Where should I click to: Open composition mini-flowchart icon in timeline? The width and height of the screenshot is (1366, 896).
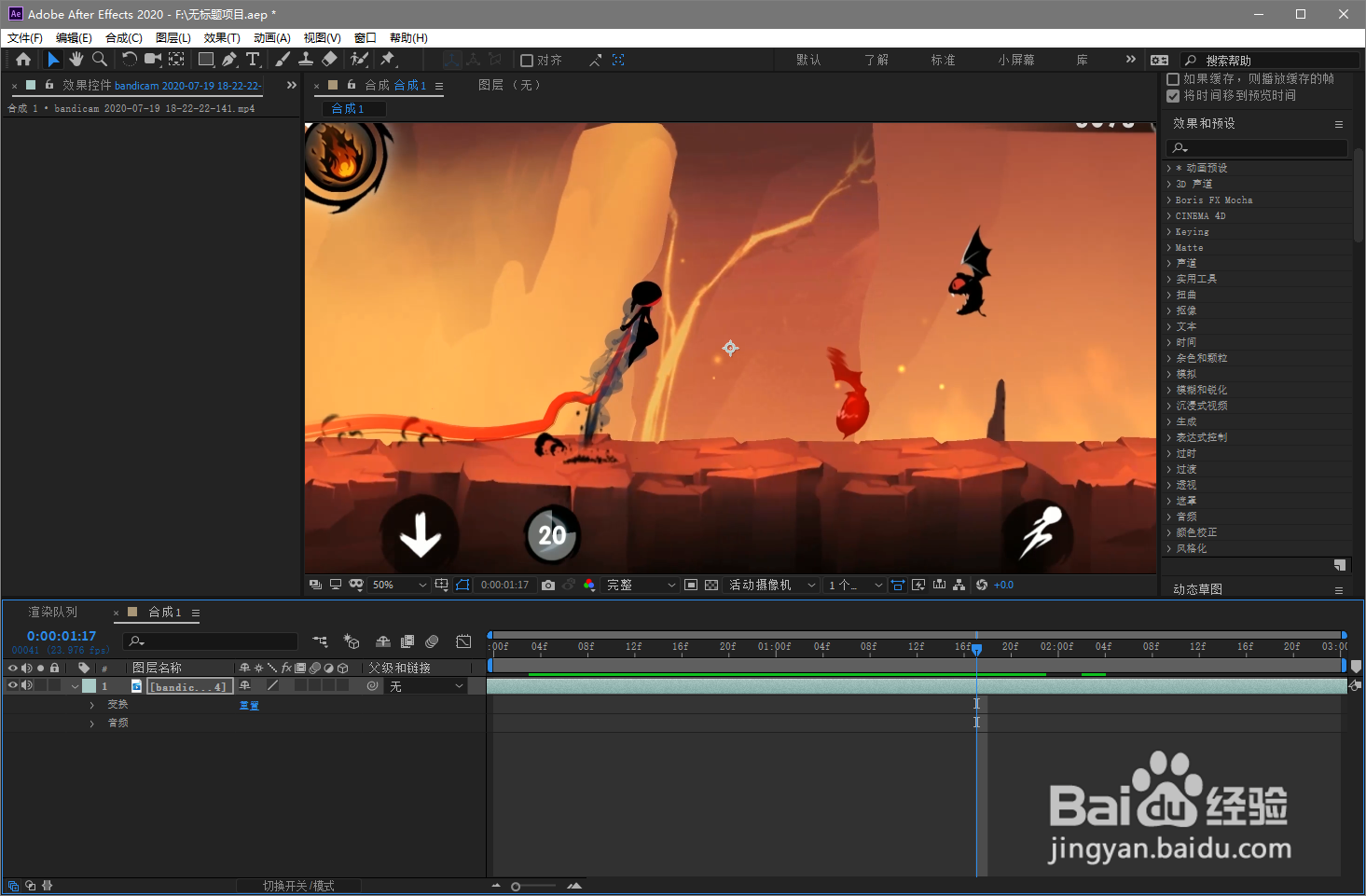[320, 641]
